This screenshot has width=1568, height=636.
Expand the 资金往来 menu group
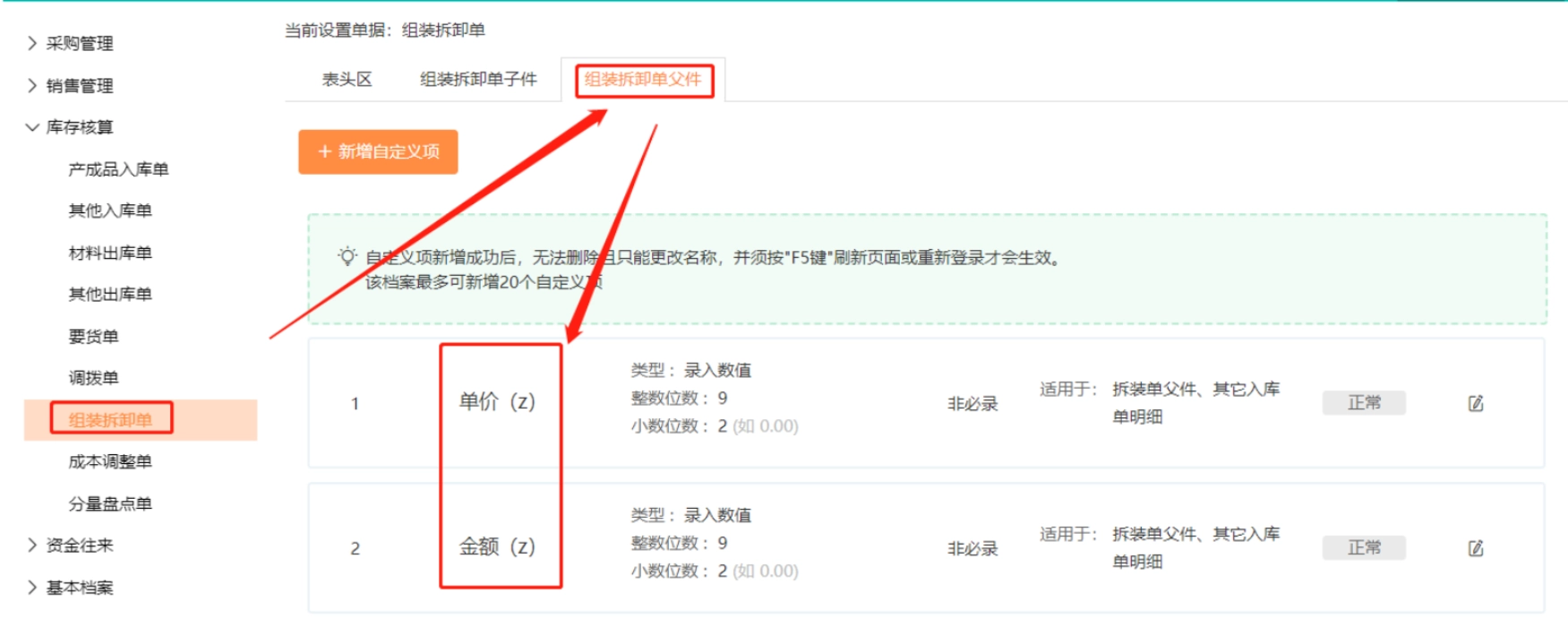point(79,546)
